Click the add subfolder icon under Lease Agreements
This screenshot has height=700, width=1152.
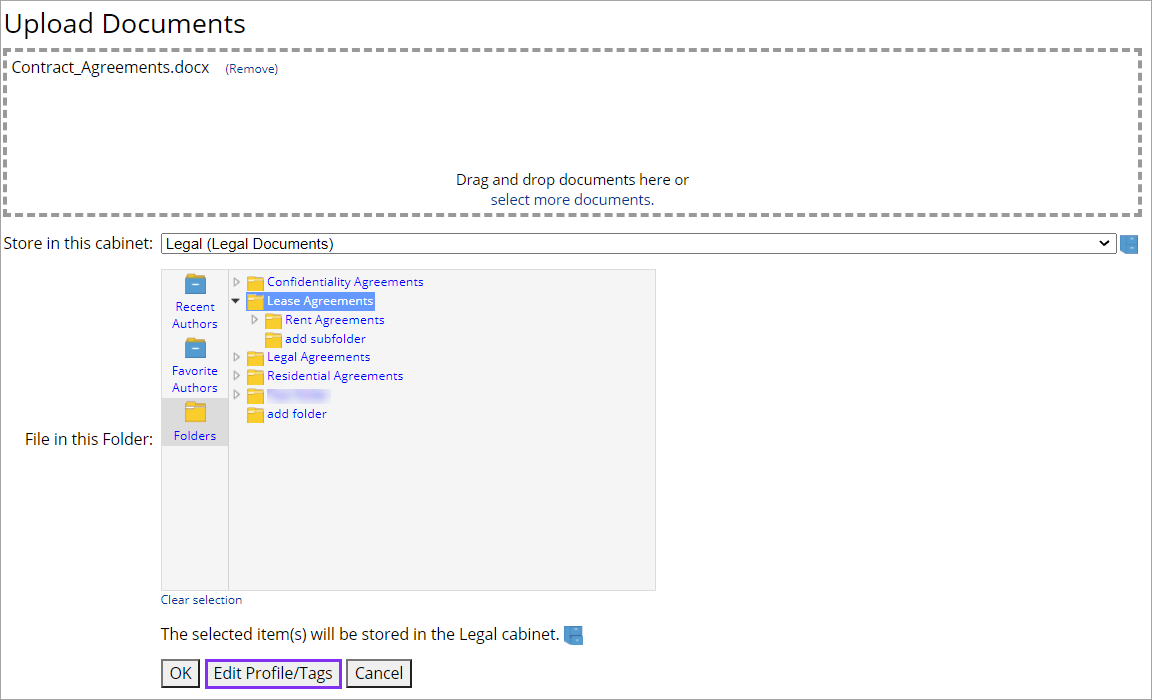(x=274, y=338)
